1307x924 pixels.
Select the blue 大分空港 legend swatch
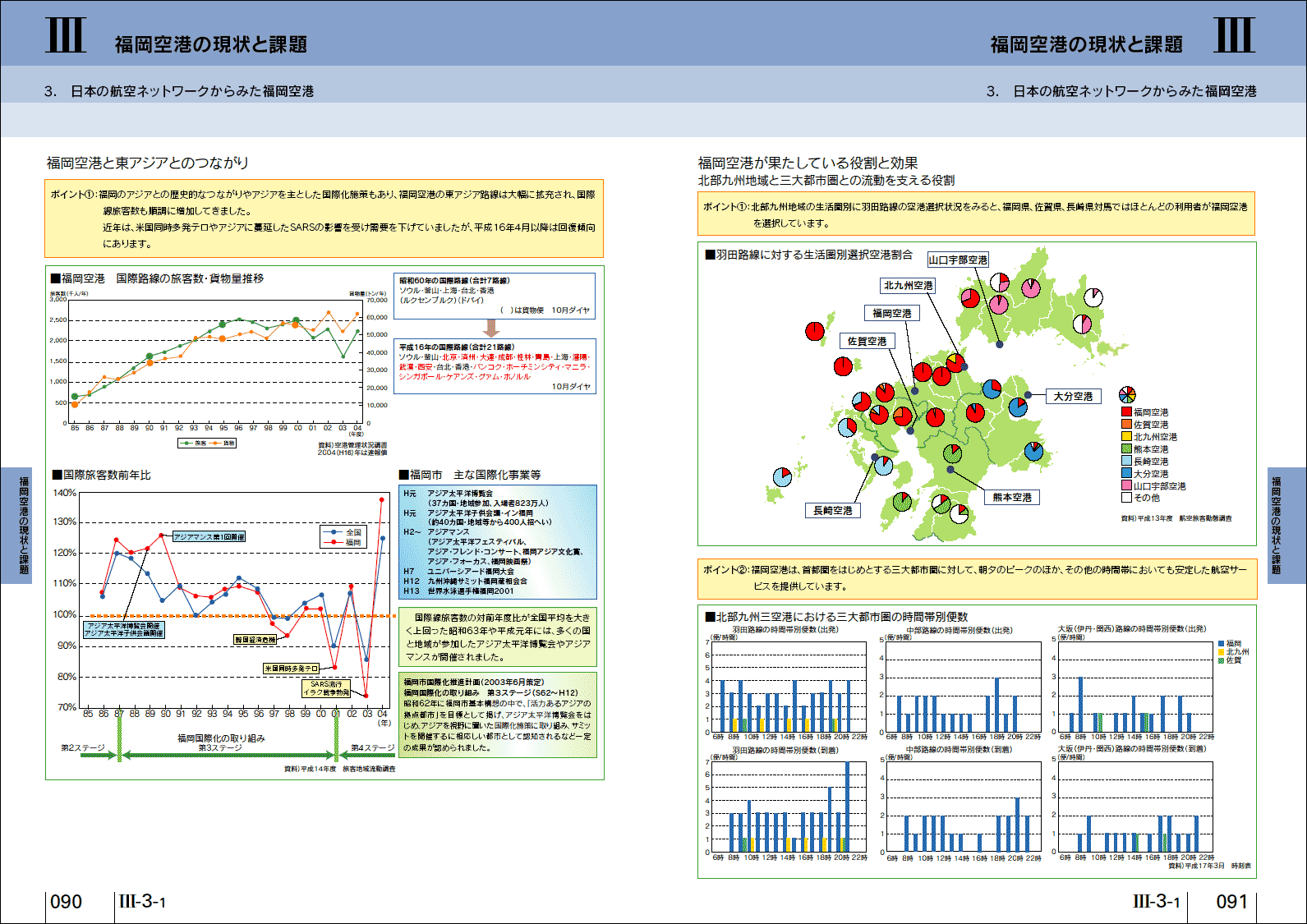pyautogui.click(x=1126, y=474)
